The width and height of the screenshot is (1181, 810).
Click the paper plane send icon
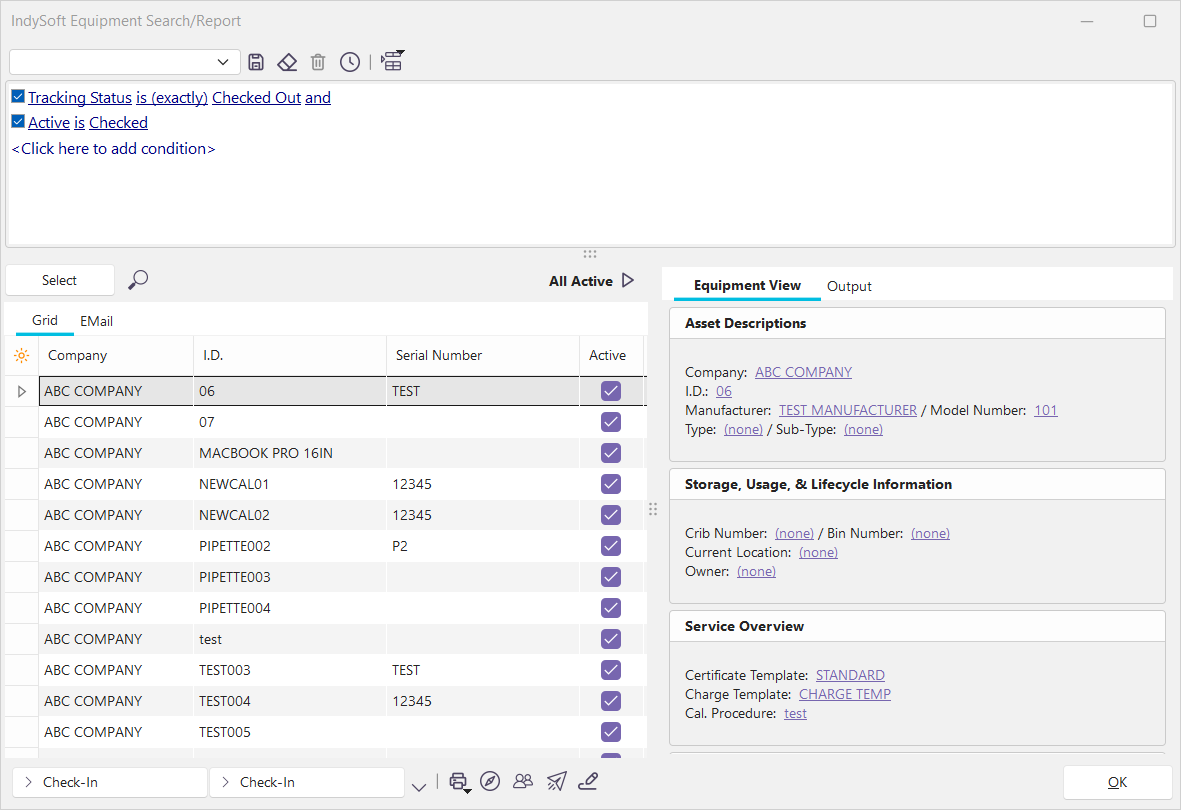pyautogui.click(x=556, y=782)
